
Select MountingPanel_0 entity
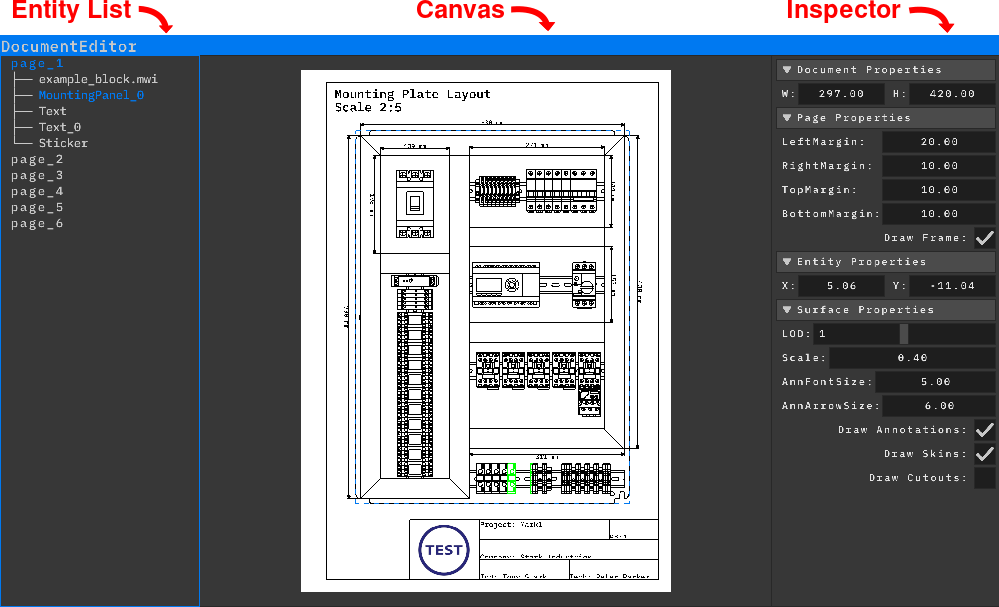click(x=91, y=95)
